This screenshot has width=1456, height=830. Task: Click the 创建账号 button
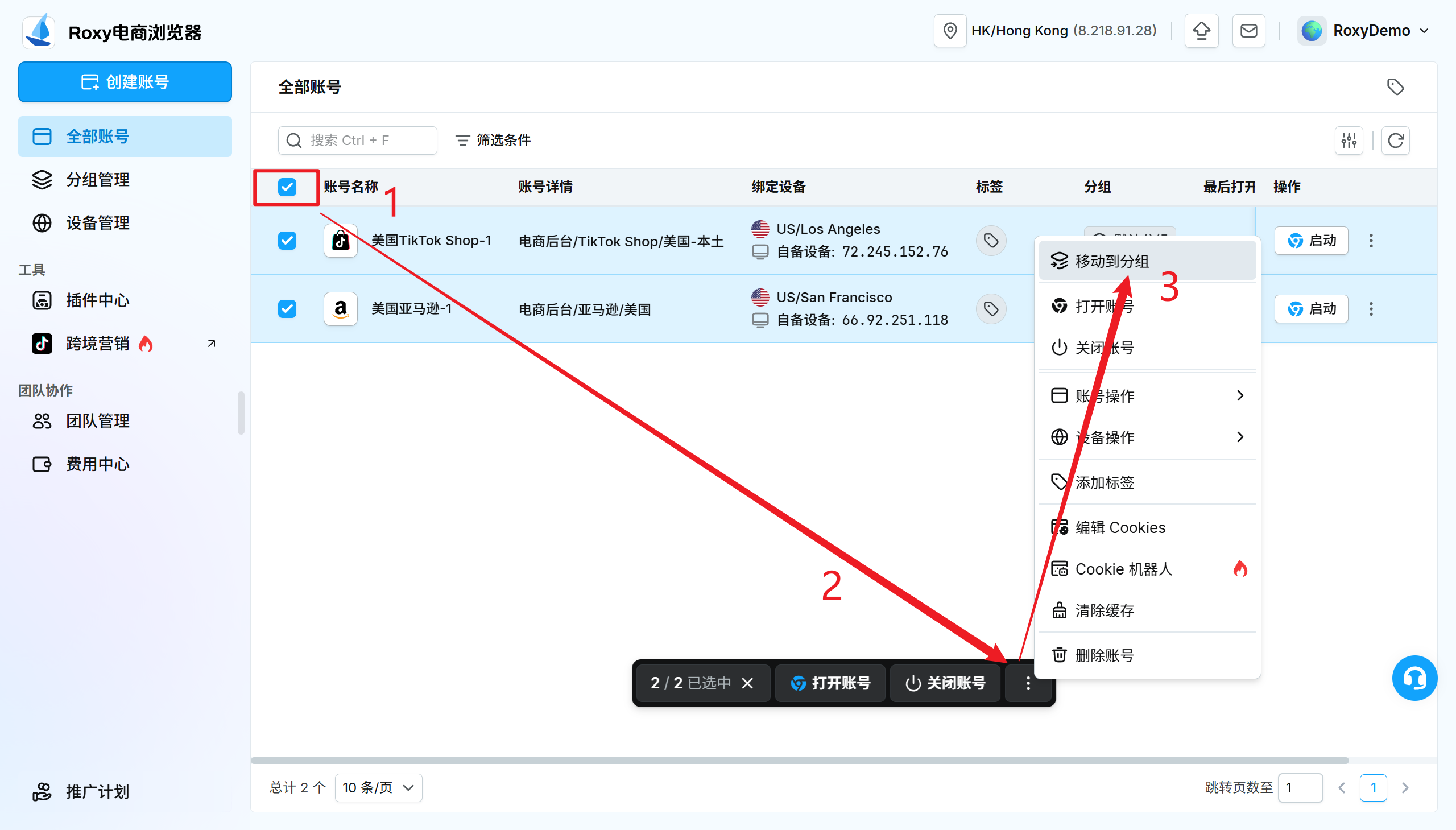125,82
